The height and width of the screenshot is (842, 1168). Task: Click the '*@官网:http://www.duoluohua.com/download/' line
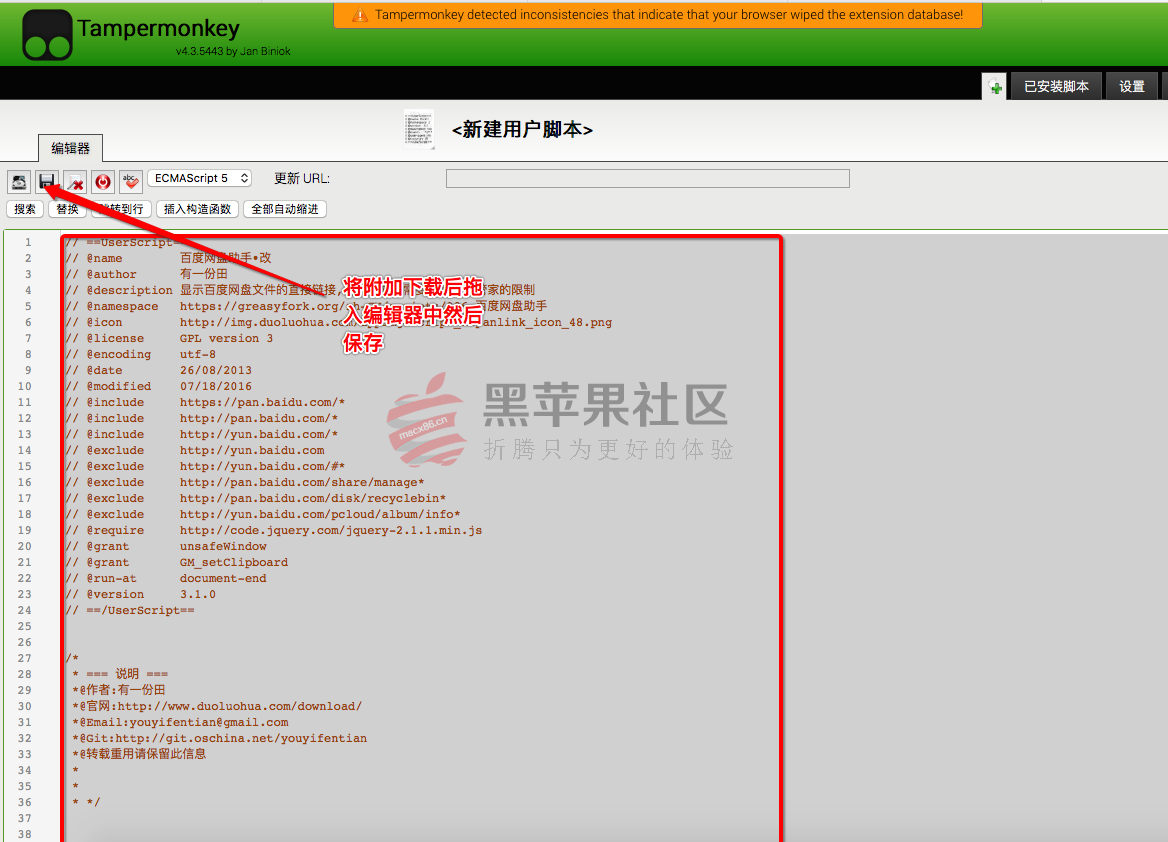[217, 706]
